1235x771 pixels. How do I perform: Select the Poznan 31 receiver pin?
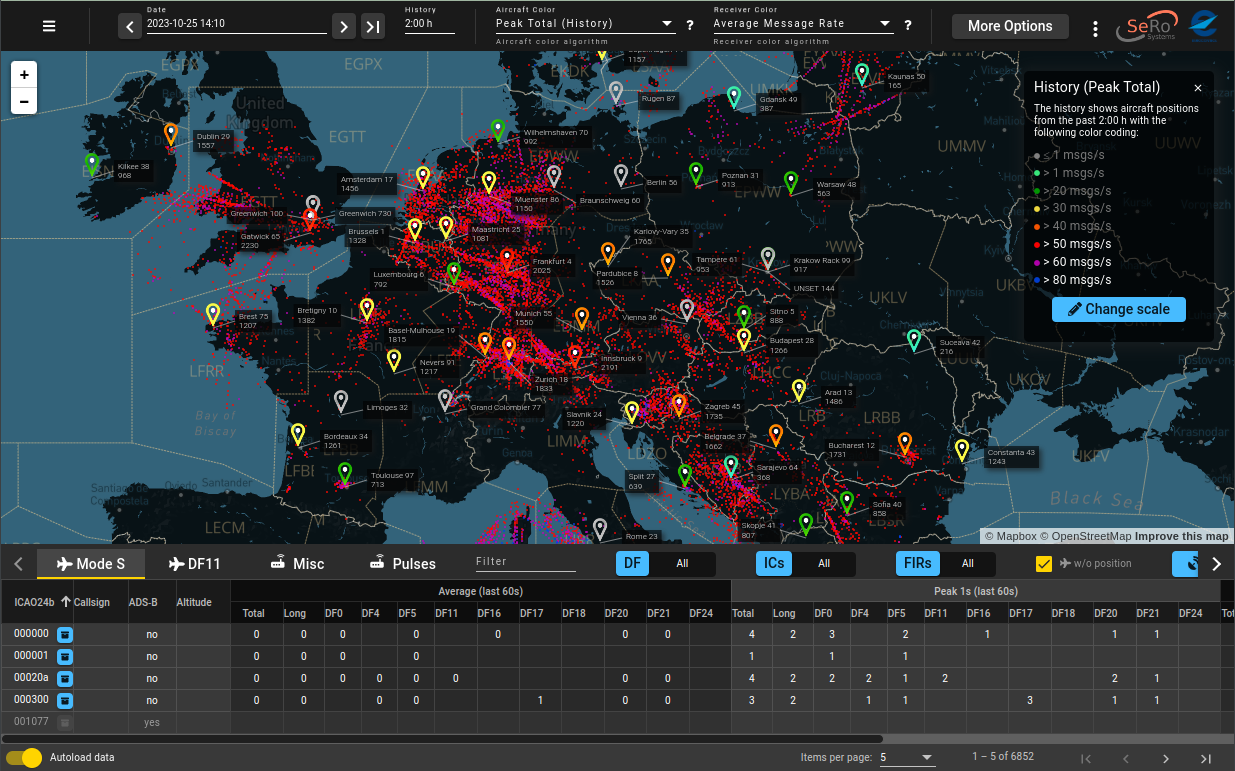(696, 173)
